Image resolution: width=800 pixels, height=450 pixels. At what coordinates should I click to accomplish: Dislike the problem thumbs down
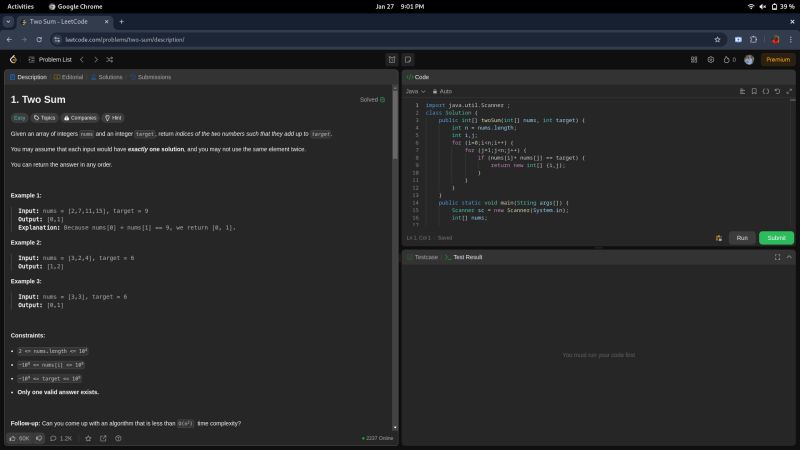click(39, 438)
